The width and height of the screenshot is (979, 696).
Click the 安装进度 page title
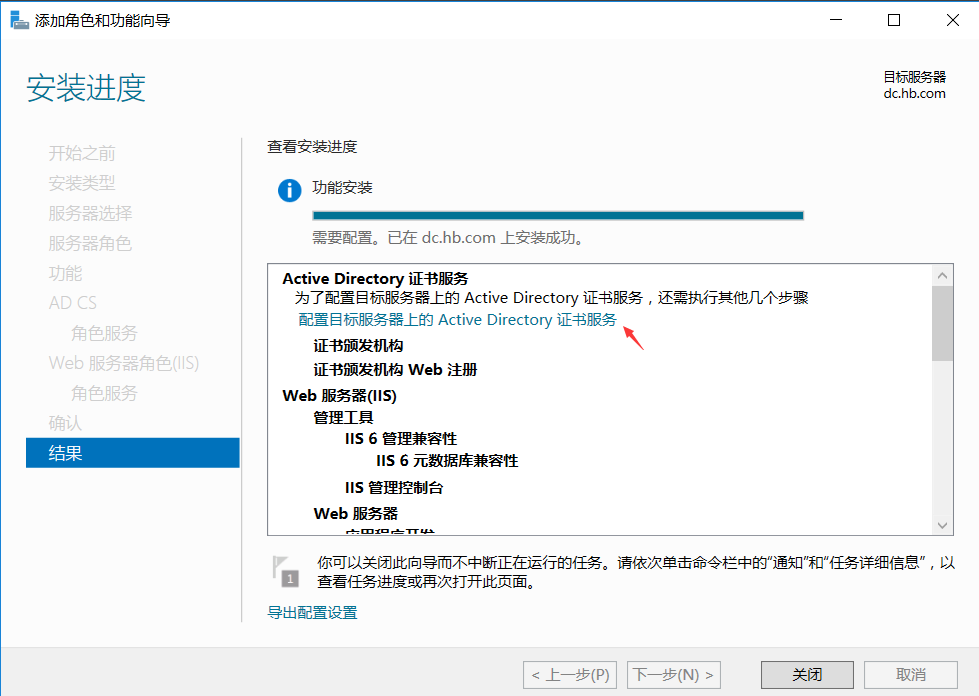tap(86, 87)
